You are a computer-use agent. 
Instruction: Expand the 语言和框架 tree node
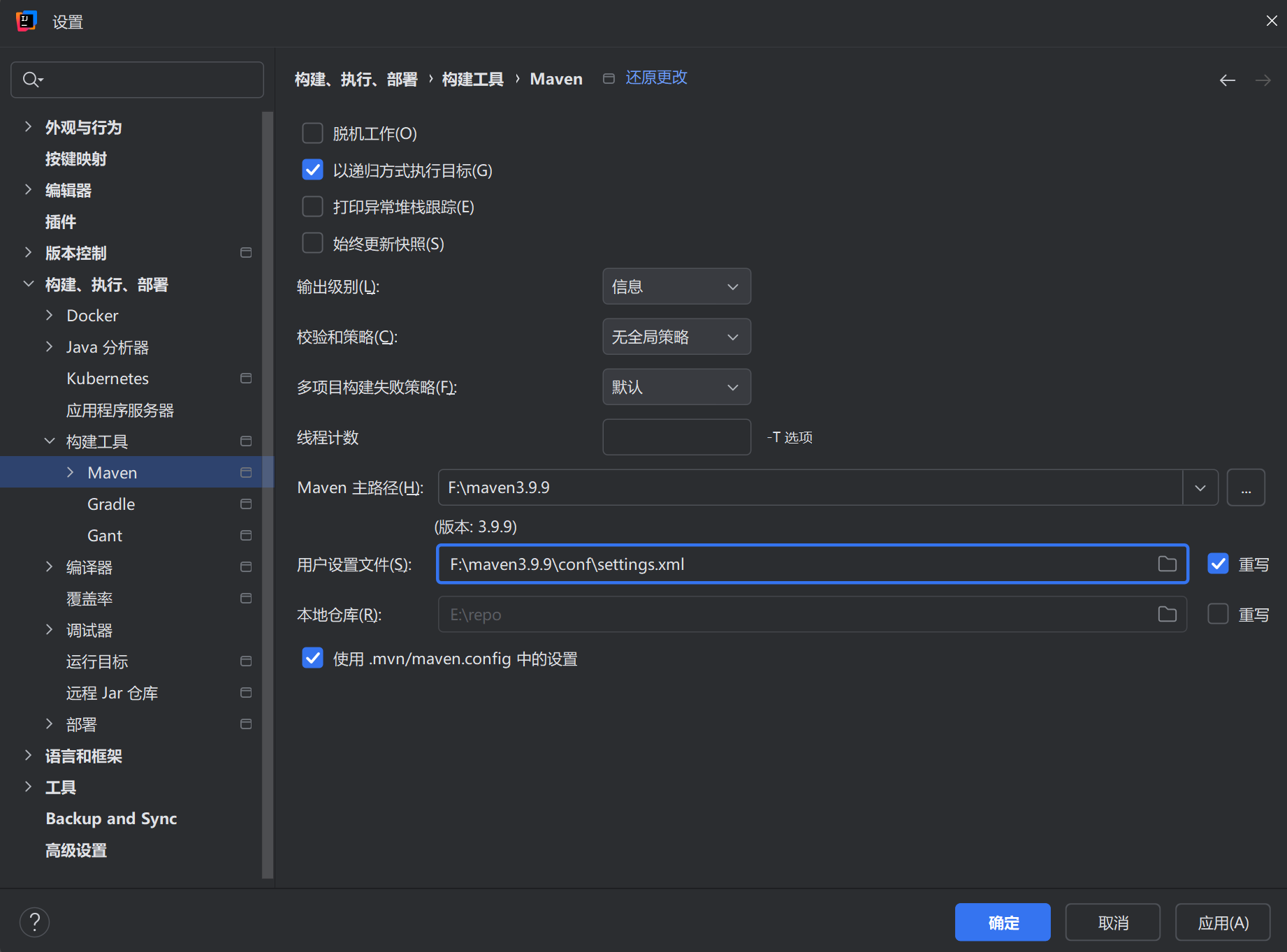point(28,756)
